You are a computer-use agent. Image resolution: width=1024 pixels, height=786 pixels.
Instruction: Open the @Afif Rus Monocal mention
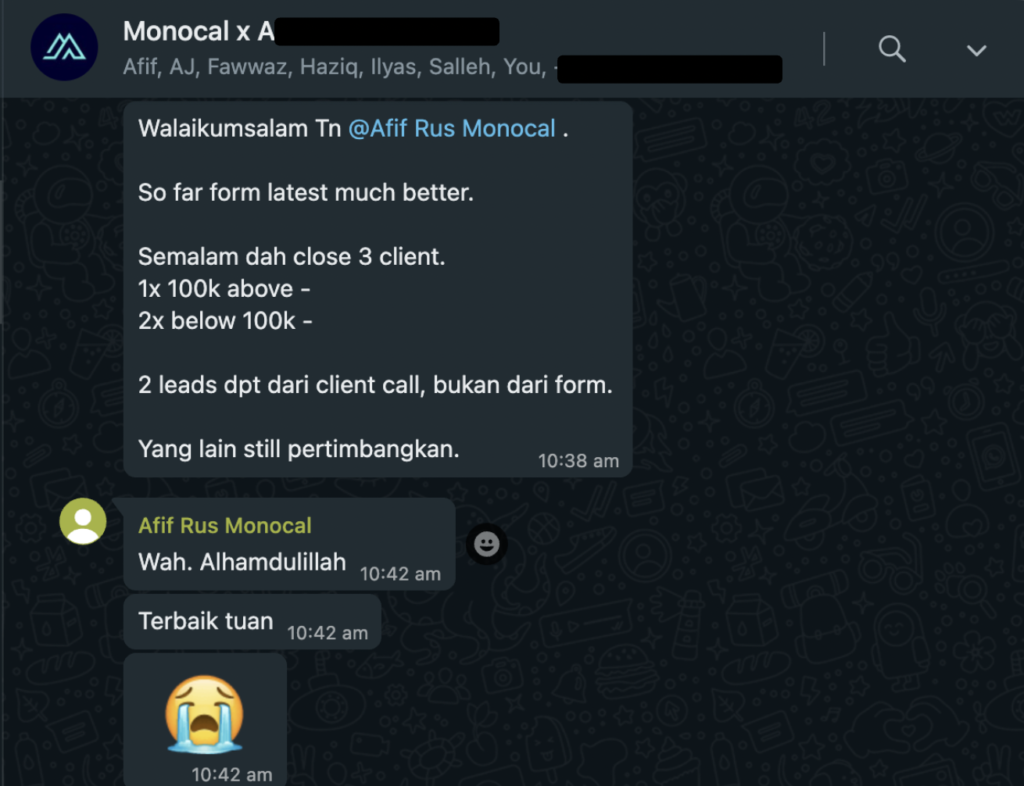[x=452, y=129]
